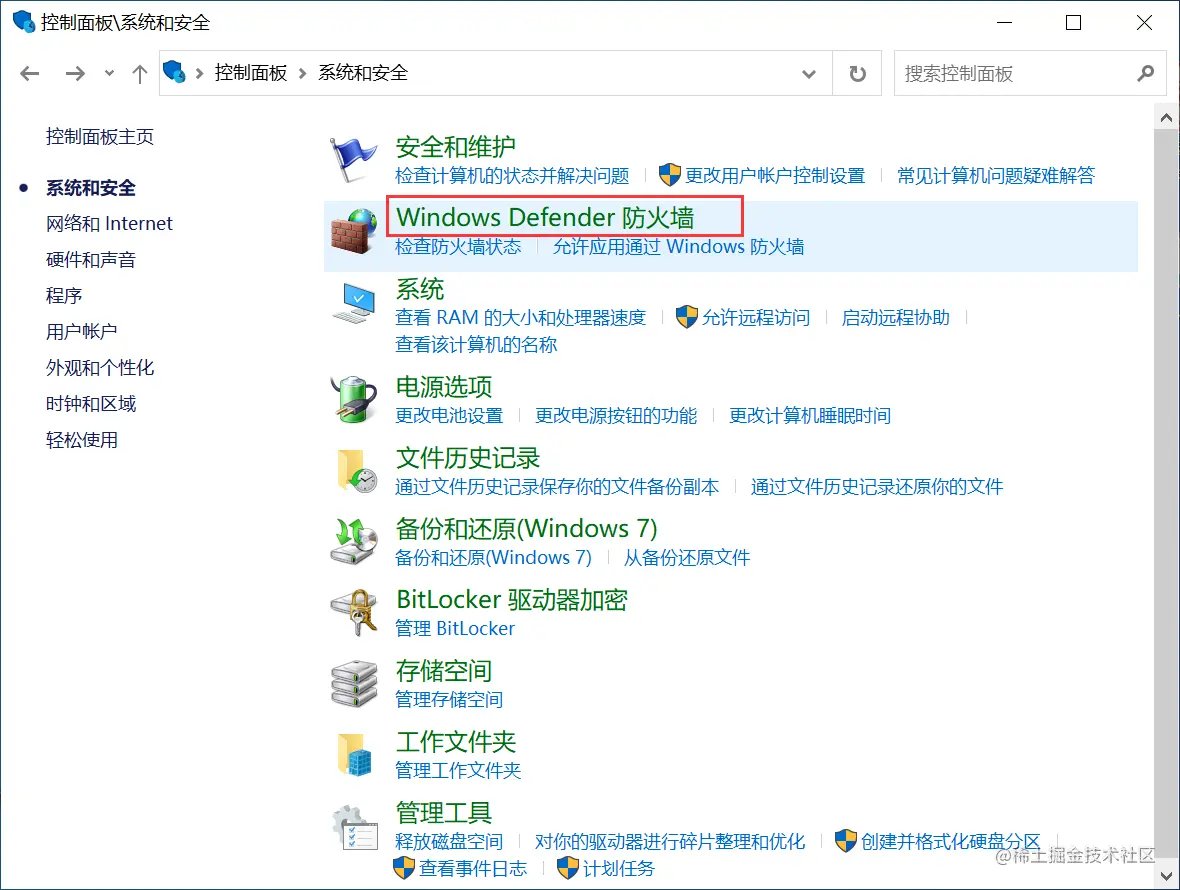Click the shield icon before 计划任务

pos(567,867)
